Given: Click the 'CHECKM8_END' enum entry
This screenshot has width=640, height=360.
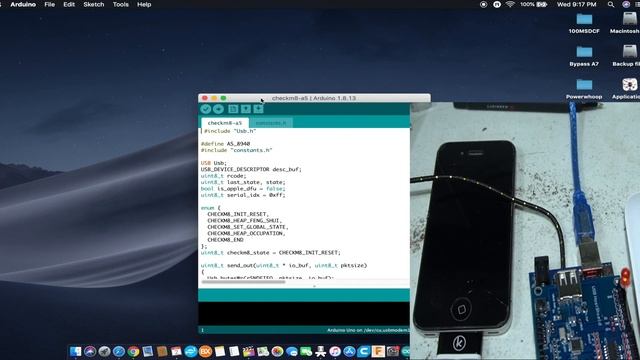Looking at the screenshot, I should pos(225,240).
